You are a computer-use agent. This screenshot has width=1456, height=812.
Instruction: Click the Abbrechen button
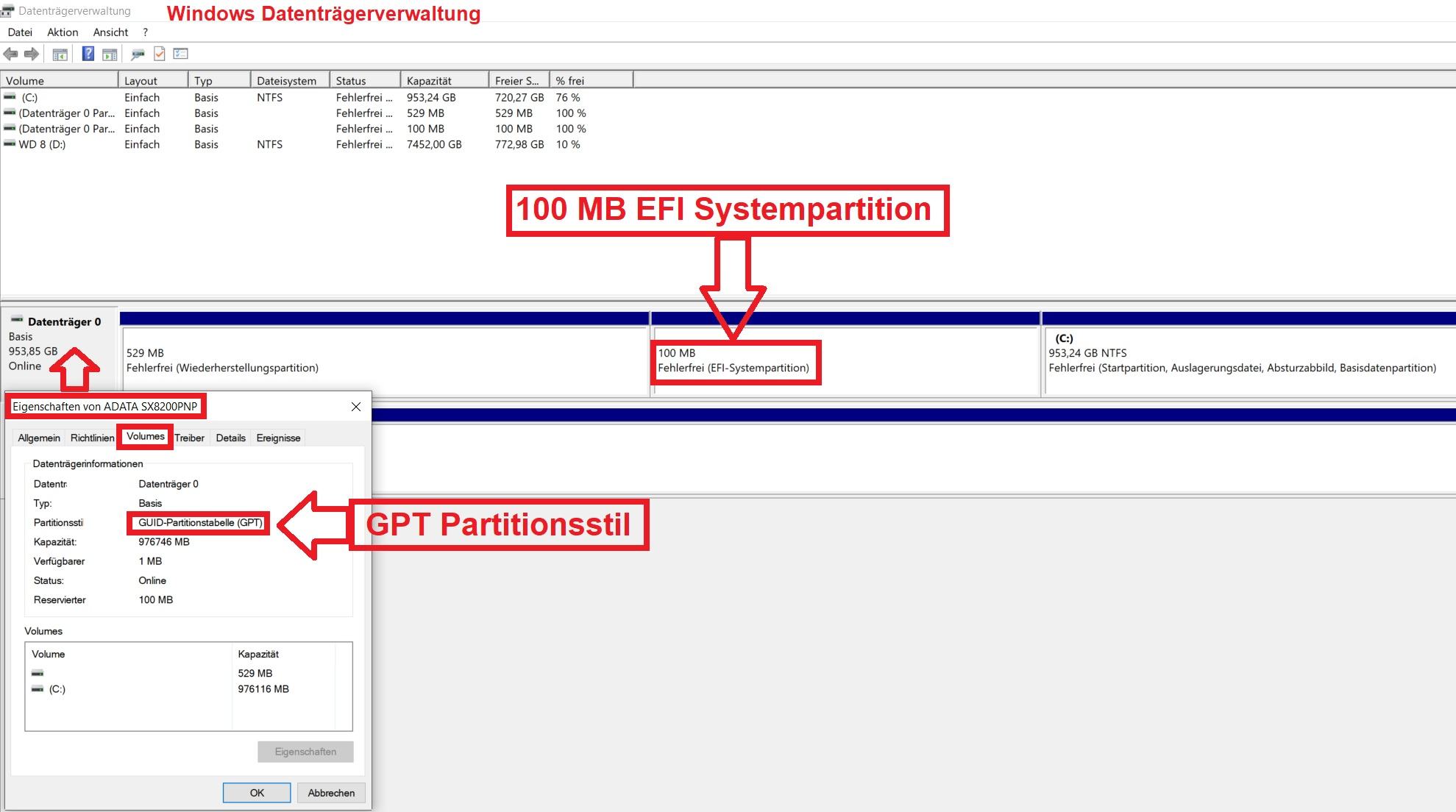click(x=331, y=793)
